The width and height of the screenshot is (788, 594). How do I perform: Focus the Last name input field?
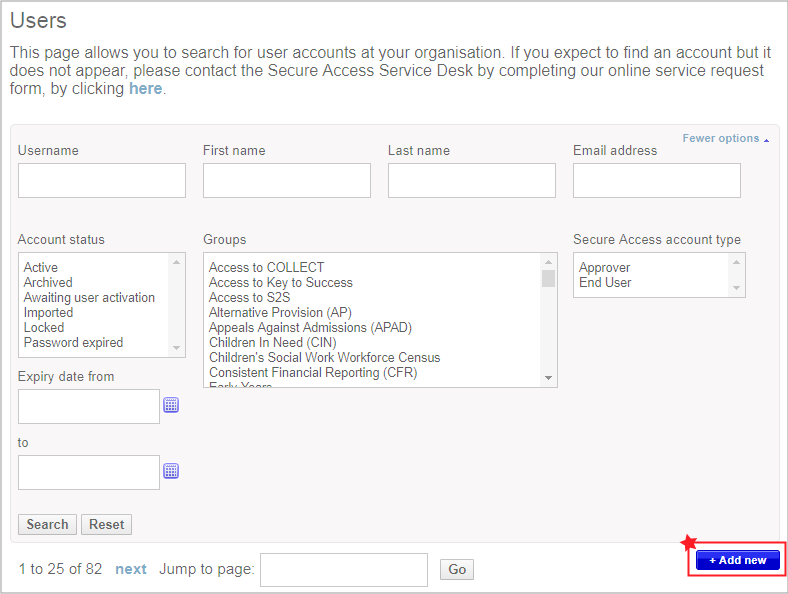point(472,180)
